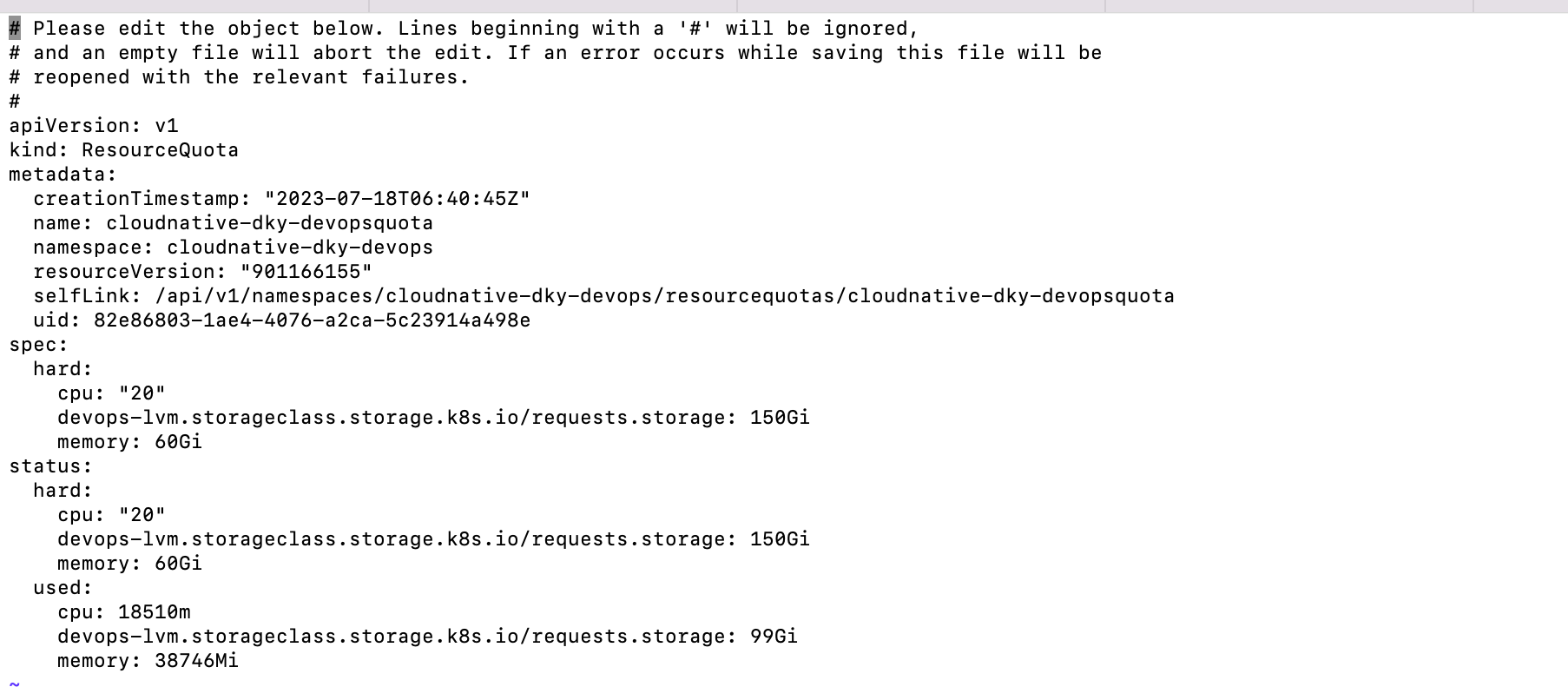Screen dimensions: 1568x700
Task: Click namespace cloudnative-dky-devops value
Action: point(300,248)
